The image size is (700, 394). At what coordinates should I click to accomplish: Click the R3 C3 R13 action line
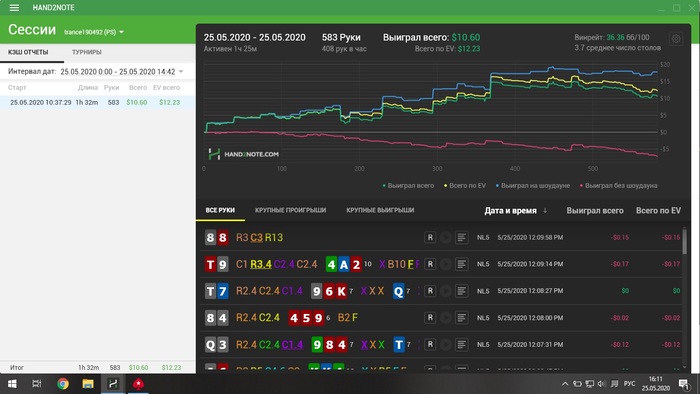259,237
